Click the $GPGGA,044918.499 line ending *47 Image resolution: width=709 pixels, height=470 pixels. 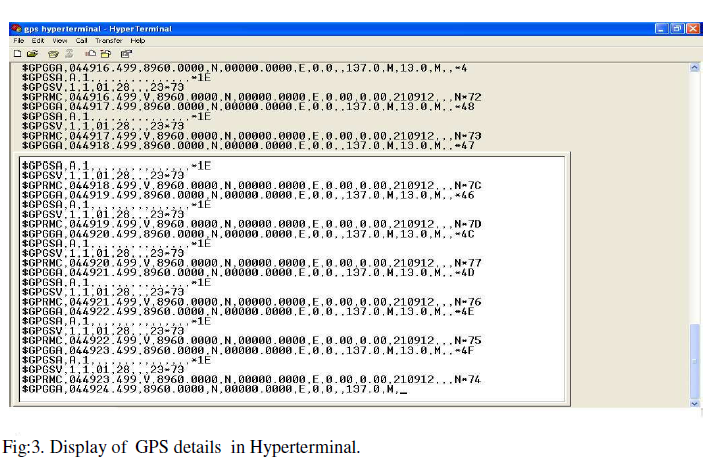pyautogui.click(x=248, y=146)
